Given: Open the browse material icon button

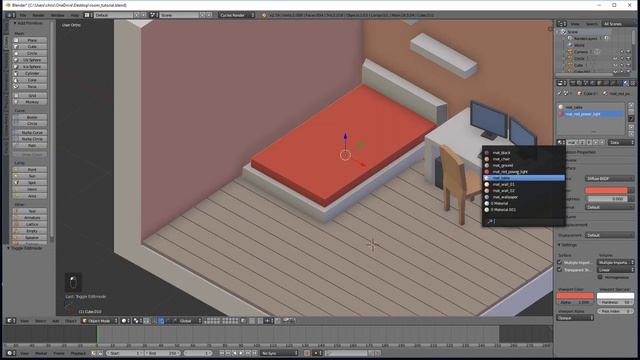Looking at the screenshot, I should 561,142.
